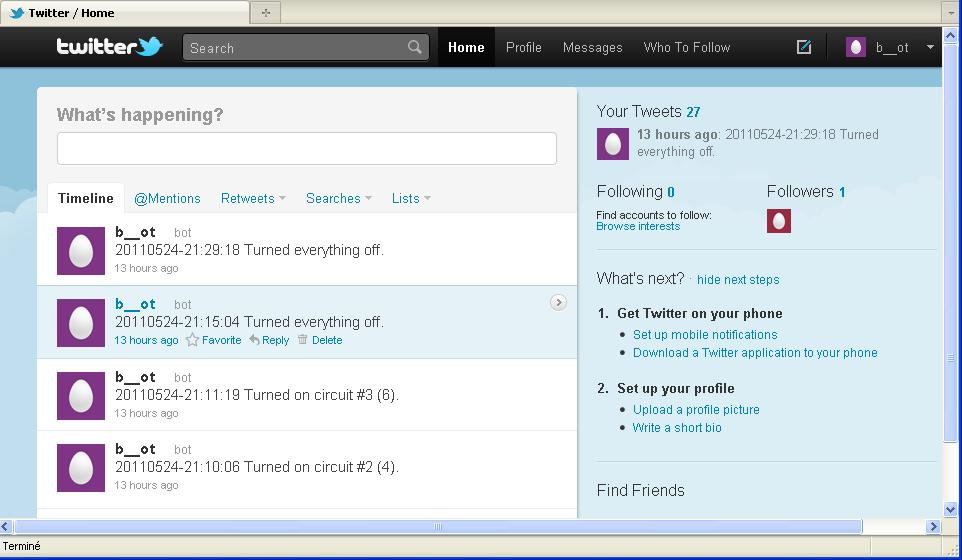Click Upload a profile picture link
Screen dimensions: 962x560
coord(696,410)
